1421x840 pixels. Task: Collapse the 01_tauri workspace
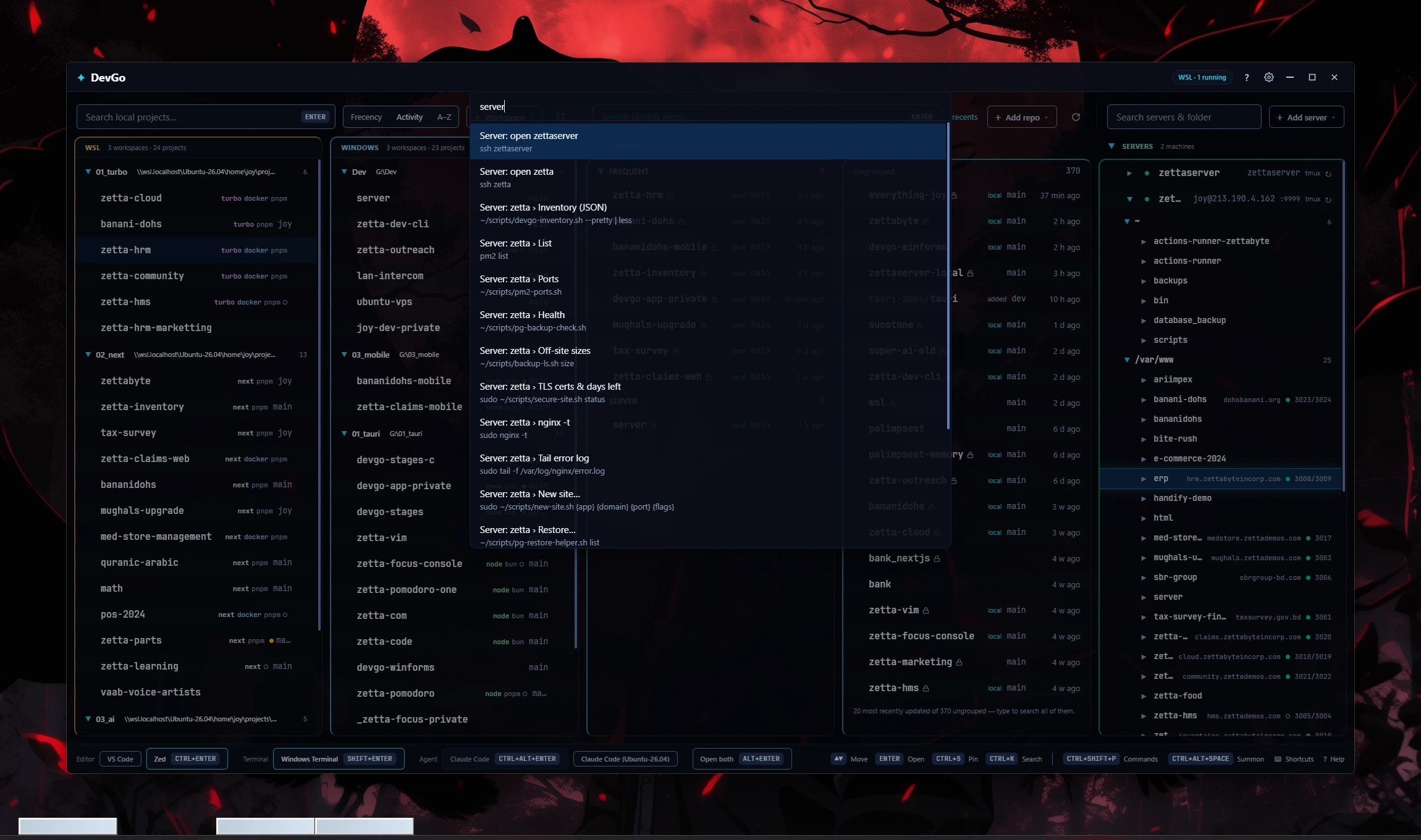[344, 434]
